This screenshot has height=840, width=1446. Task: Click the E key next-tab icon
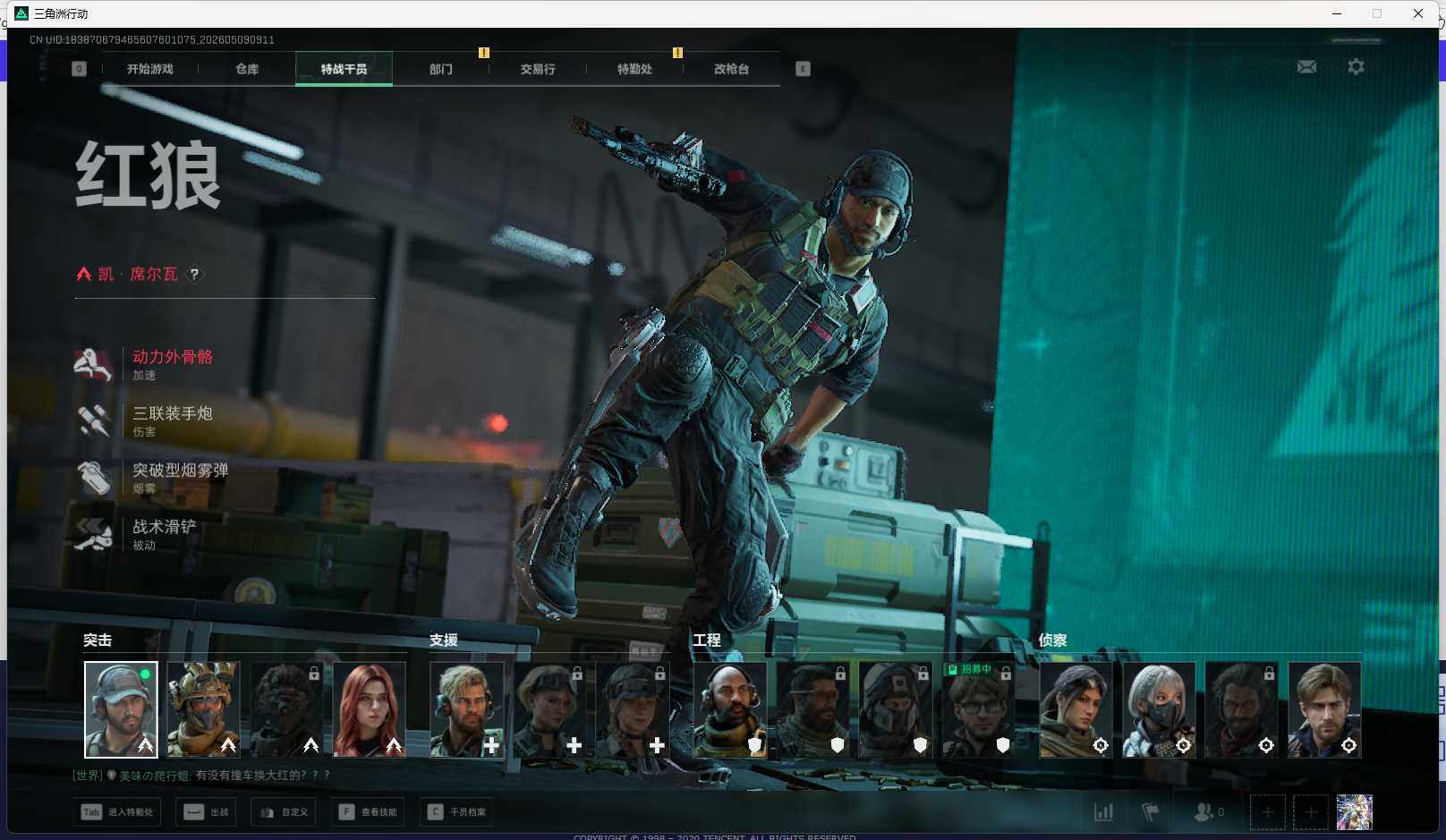point(803,69)
